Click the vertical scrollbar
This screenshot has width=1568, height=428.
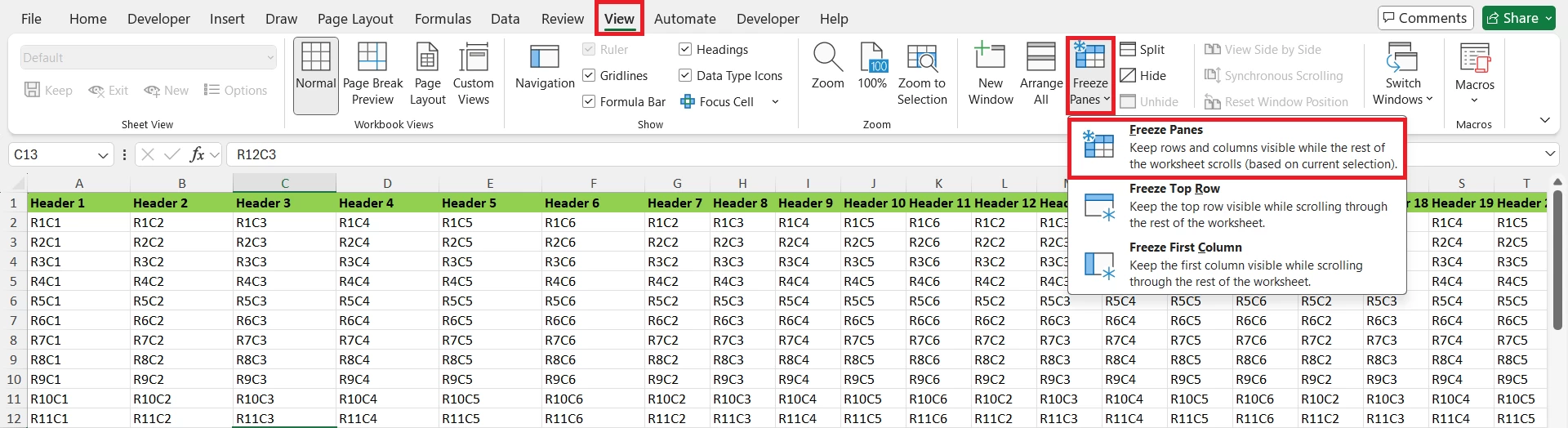tap(1557, 261)
